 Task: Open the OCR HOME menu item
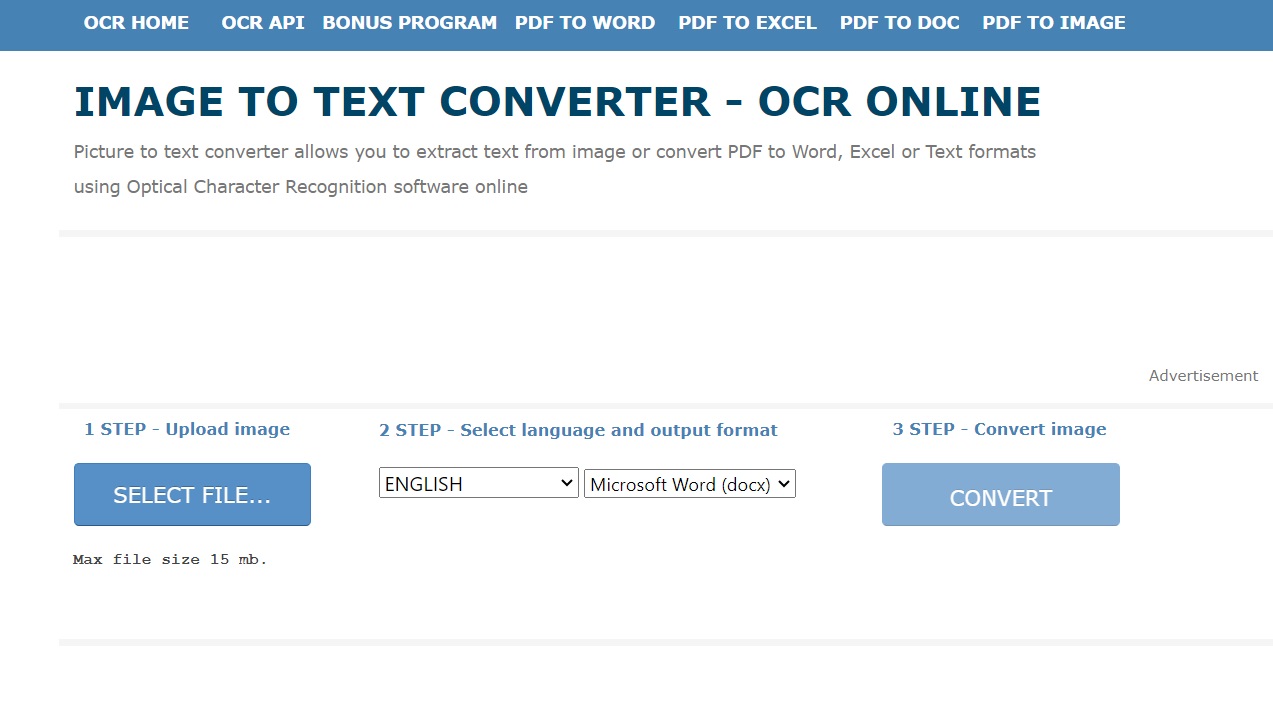click(x=136, y=22)
